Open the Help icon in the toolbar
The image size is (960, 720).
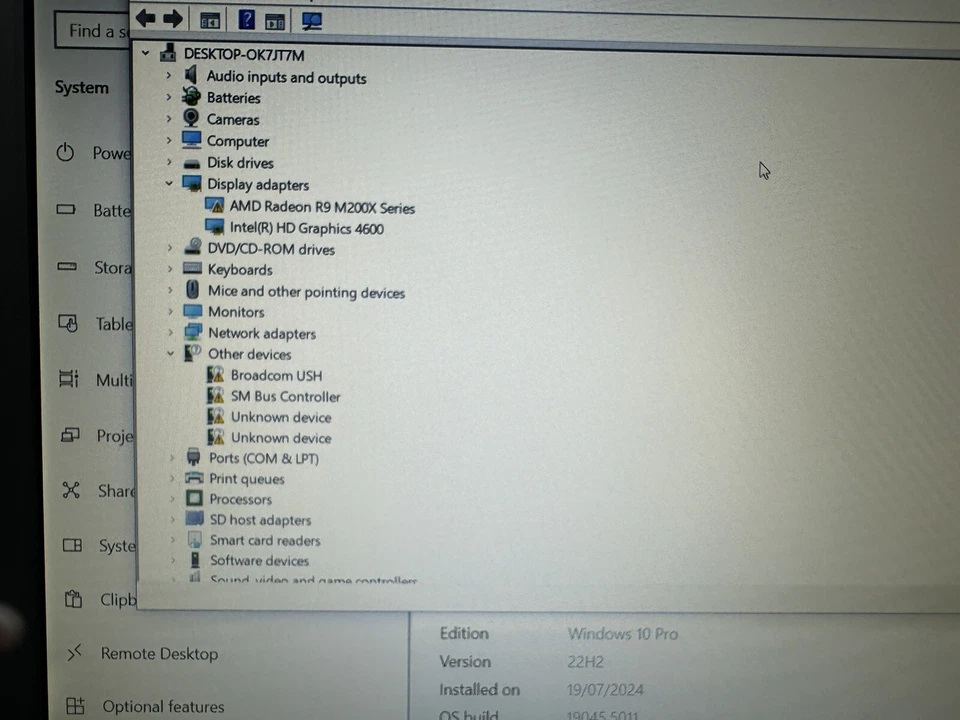click(x=246, y=19)
